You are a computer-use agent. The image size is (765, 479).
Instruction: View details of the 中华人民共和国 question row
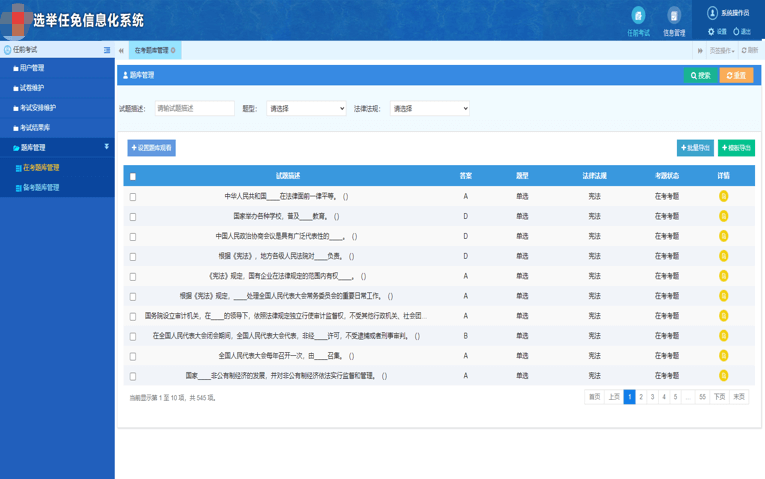[724, 196]
